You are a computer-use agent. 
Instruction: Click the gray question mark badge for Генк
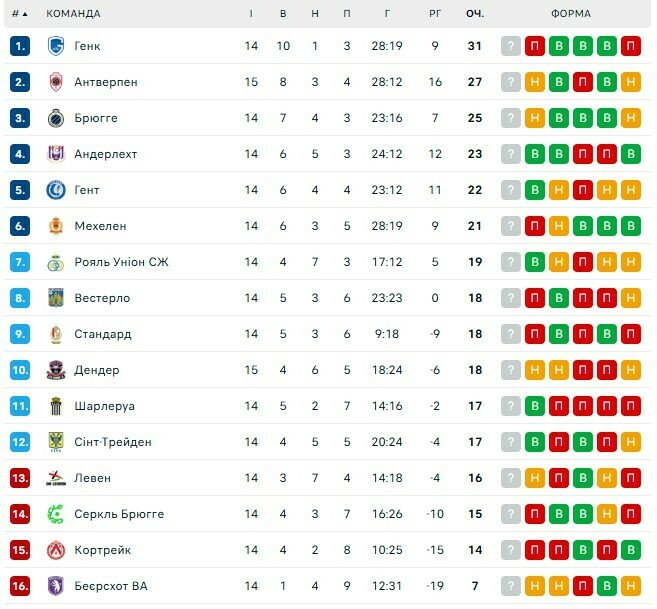pyautogui.click(x=511, y=46)
